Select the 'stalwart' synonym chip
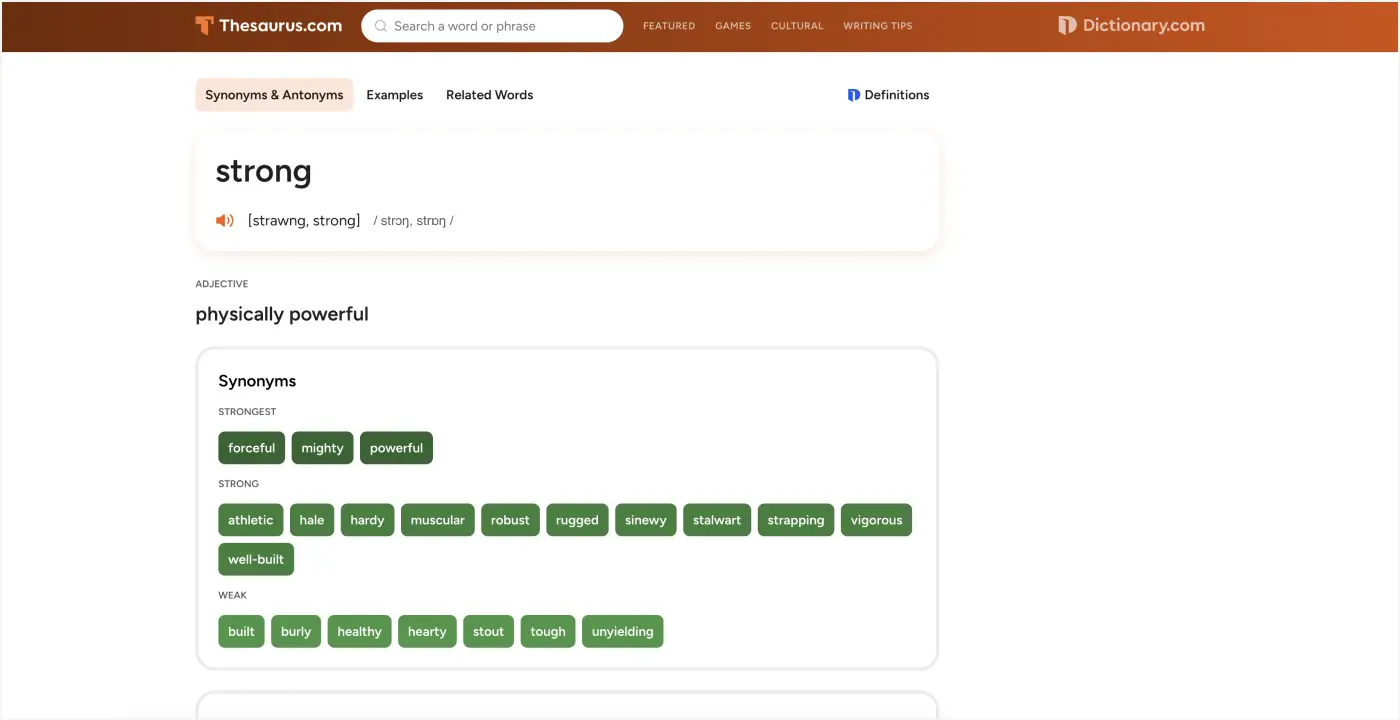1400x720 pixels. (x=716, y=520)
